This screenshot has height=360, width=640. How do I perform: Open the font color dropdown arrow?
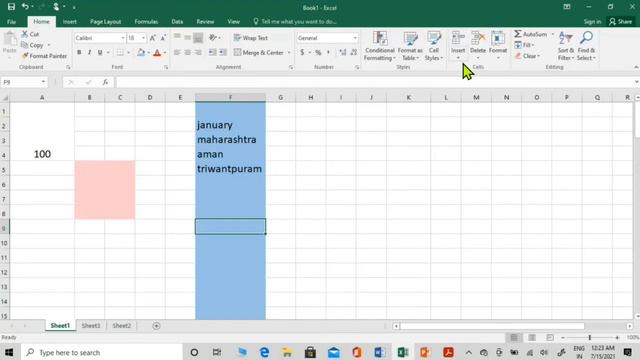point(165,53)
